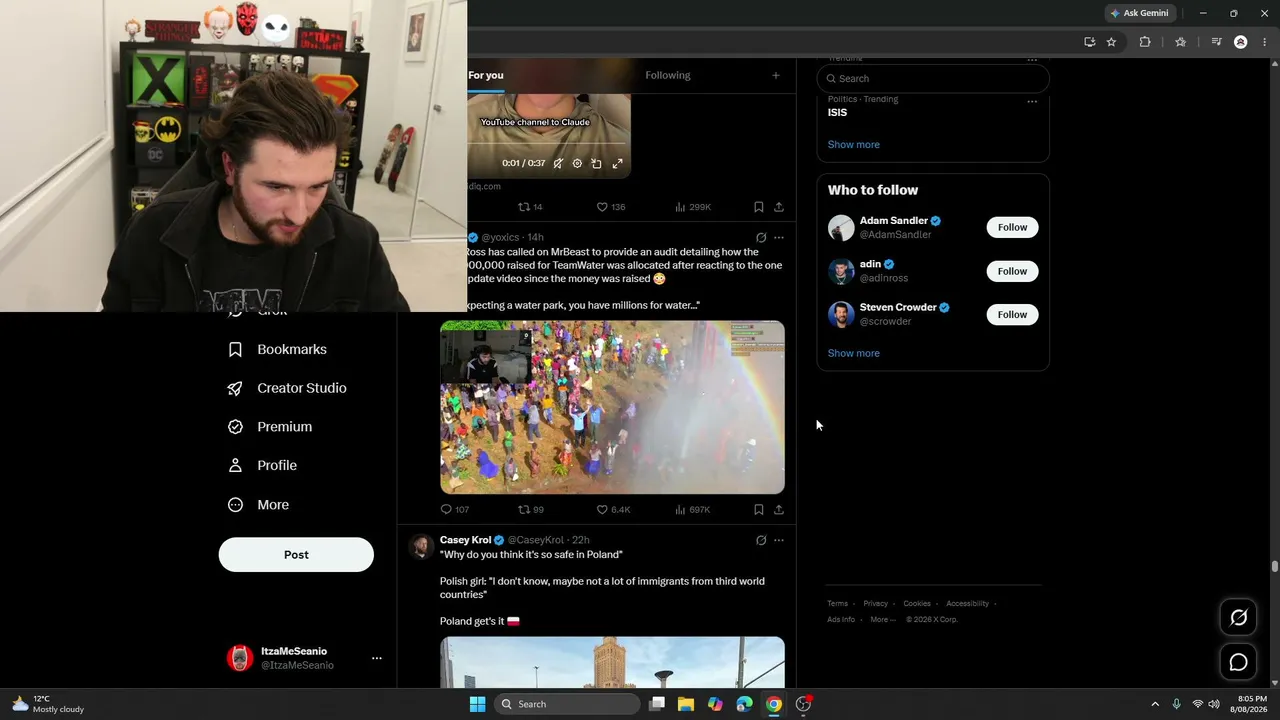The width and height of the screenshot is (1280, 720).
Task: Open the Chrome profile avatar
Action: [x=1241, y=42]
